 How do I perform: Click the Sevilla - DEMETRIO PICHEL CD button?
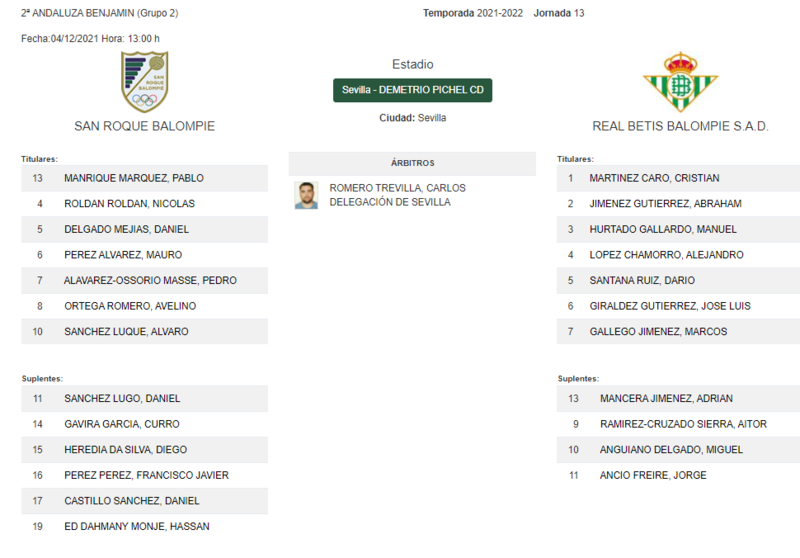coord(412,90)
